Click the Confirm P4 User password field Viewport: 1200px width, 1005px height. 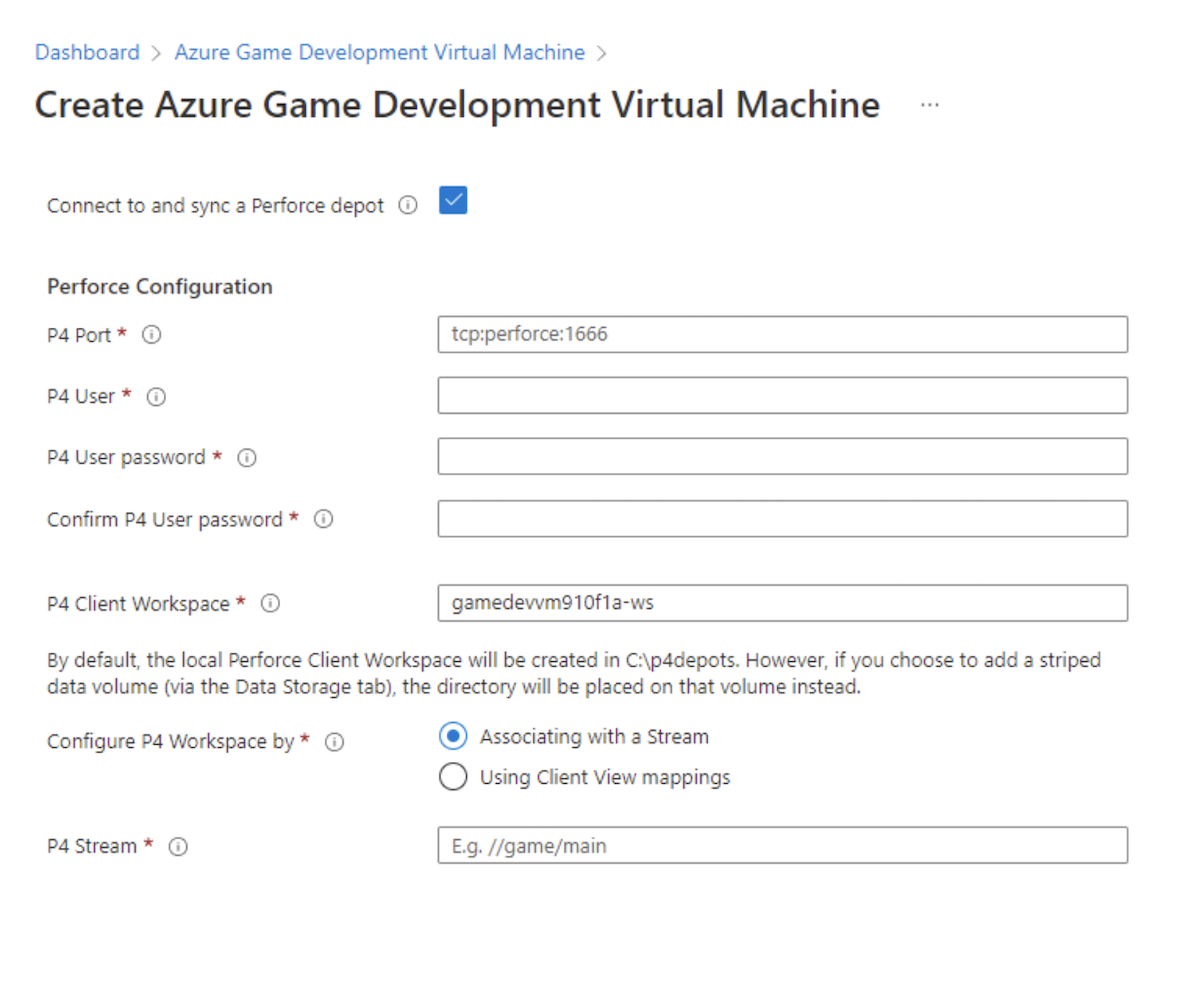783,518
